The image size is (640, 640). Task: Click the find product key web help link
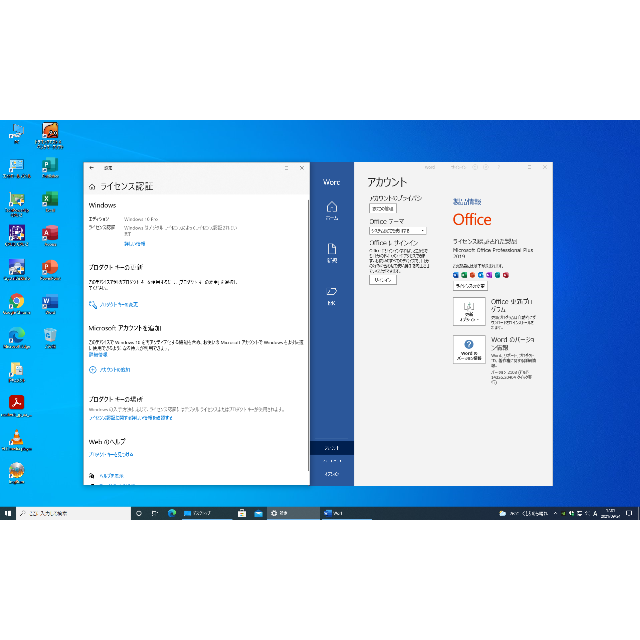click(111, 454)
